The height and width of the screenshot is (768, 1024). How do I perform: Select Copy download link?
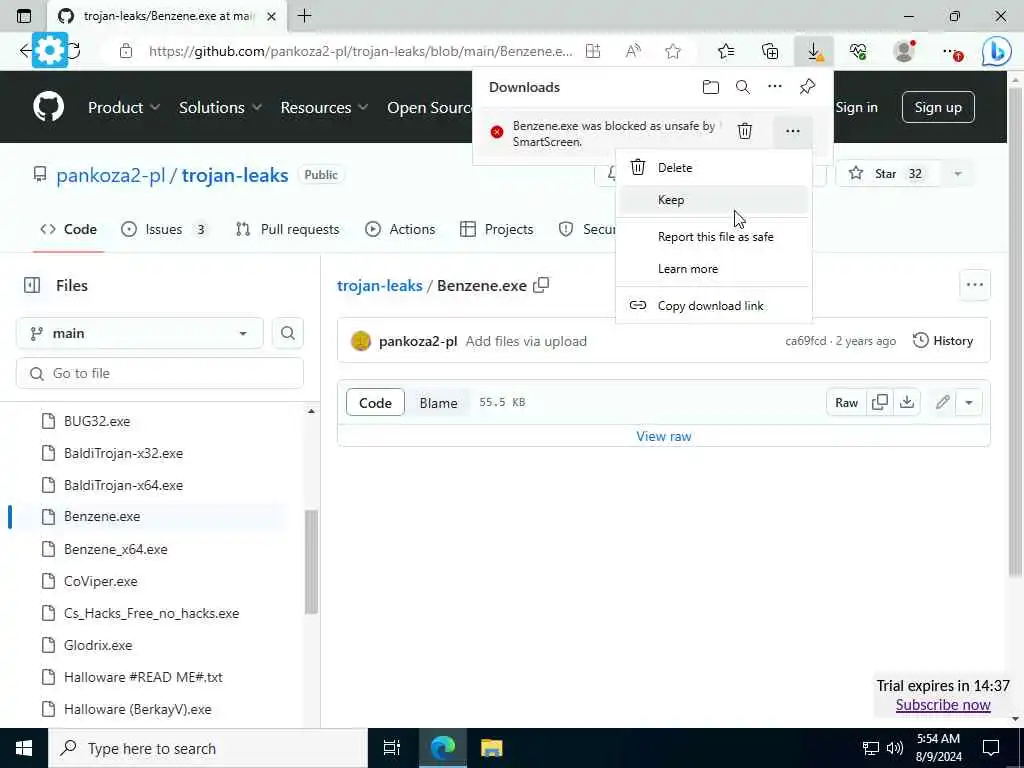click(713, 306)
